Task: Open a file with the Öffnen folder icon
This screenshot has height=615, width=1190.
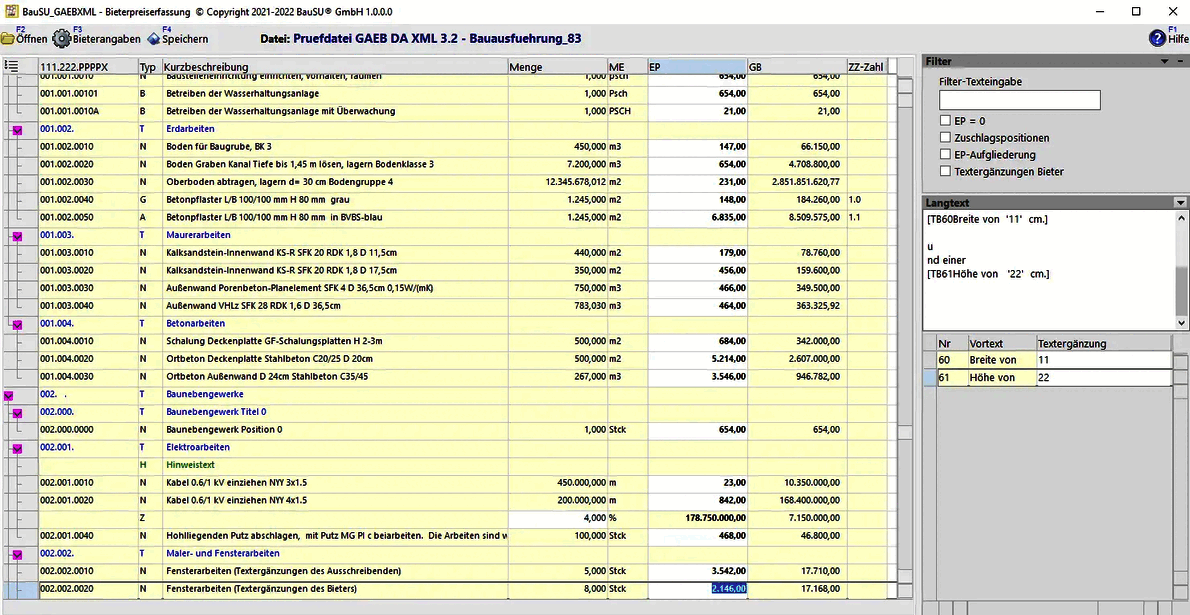Action: coord(10,38)
